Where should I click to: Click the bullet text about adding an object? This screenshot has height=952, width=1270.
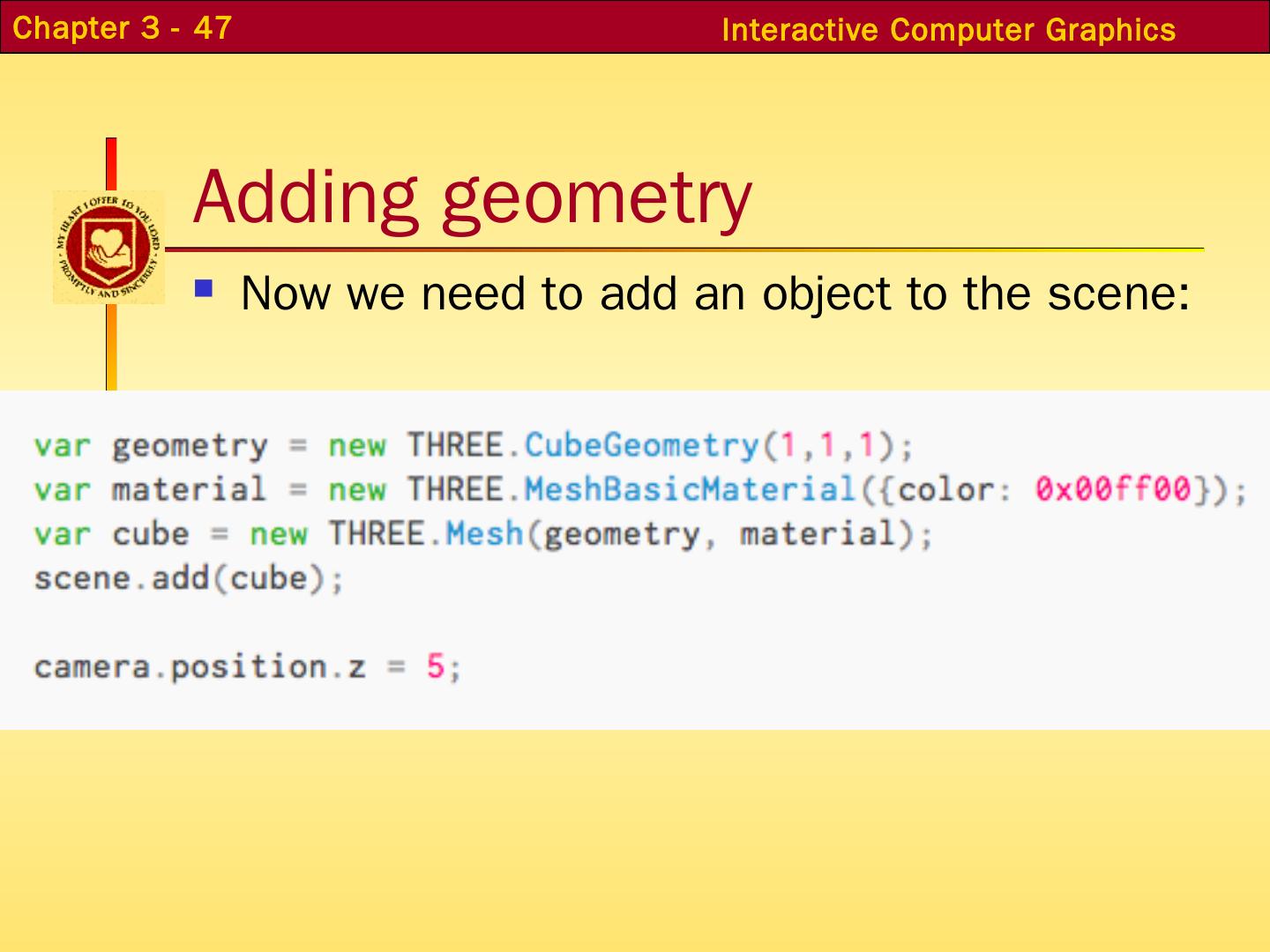(x=714, y=293)
